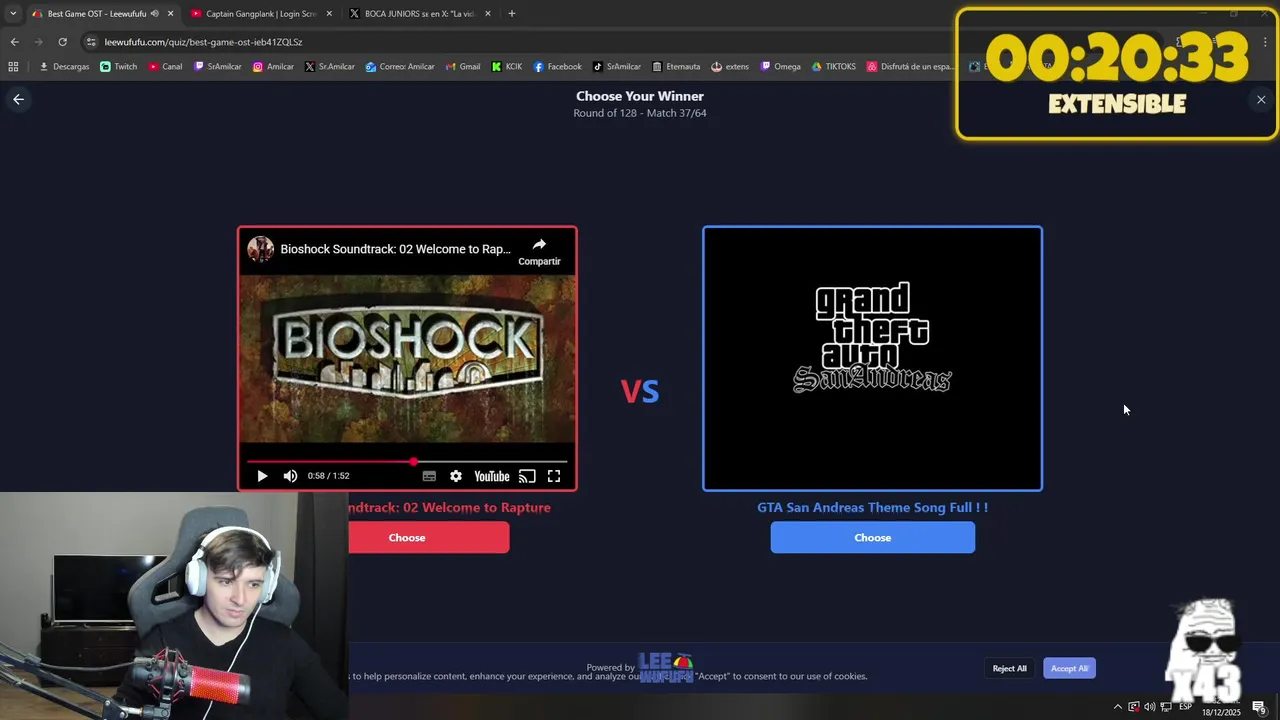This screenshot has width=1280, height=720.
Task: Open the Bioshock video channel avatar
Action: [260, 249]
